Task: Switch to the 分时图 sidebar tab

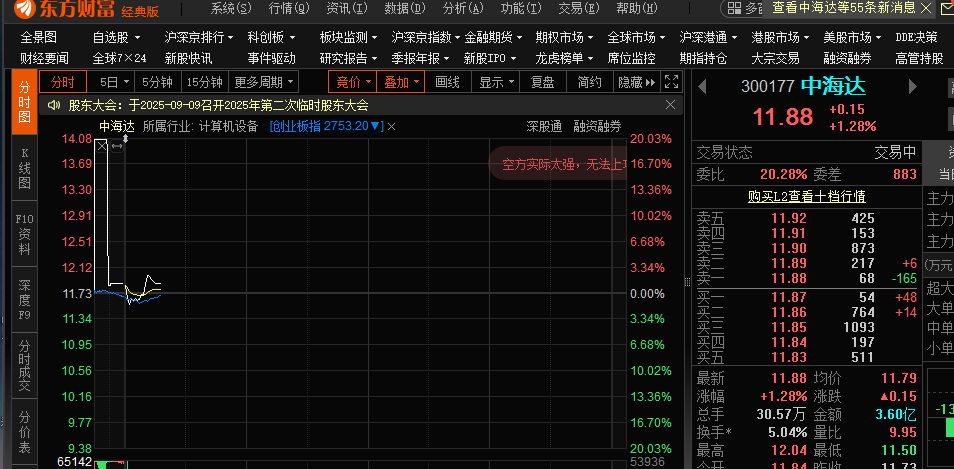Action: [x=24, y=102]
